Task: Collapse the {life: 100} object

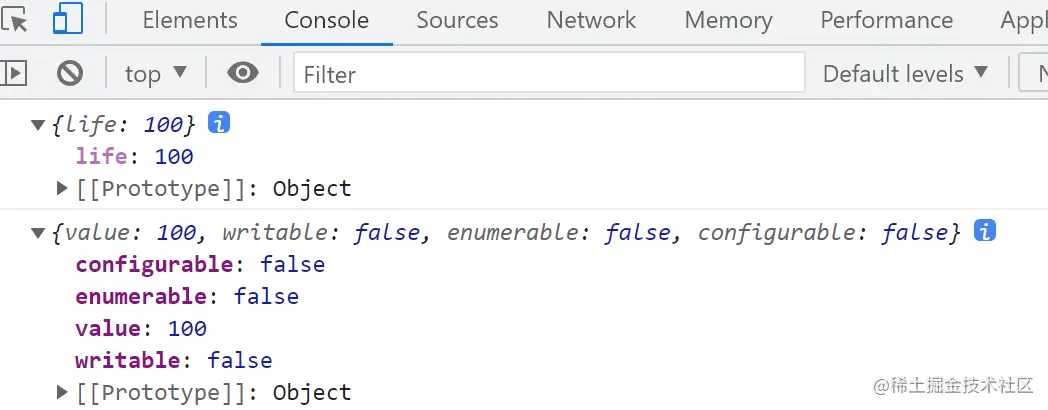Action: tap(39, 125)
